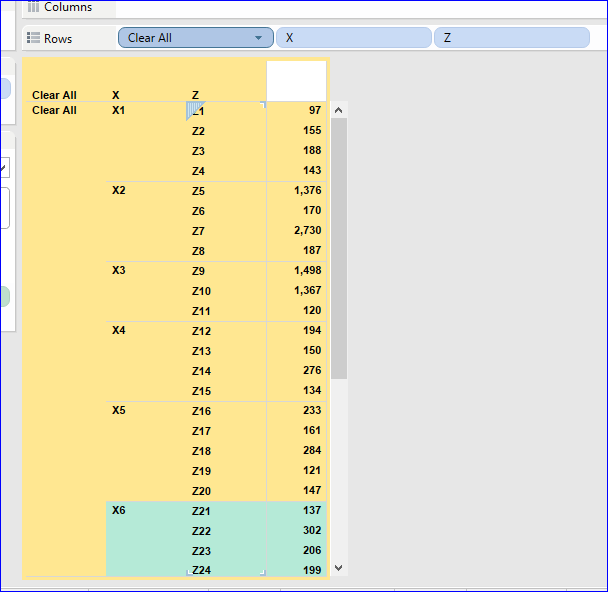
Task: Click the Z17 row label
Action: pyautogui.click(x=201, y=431)
